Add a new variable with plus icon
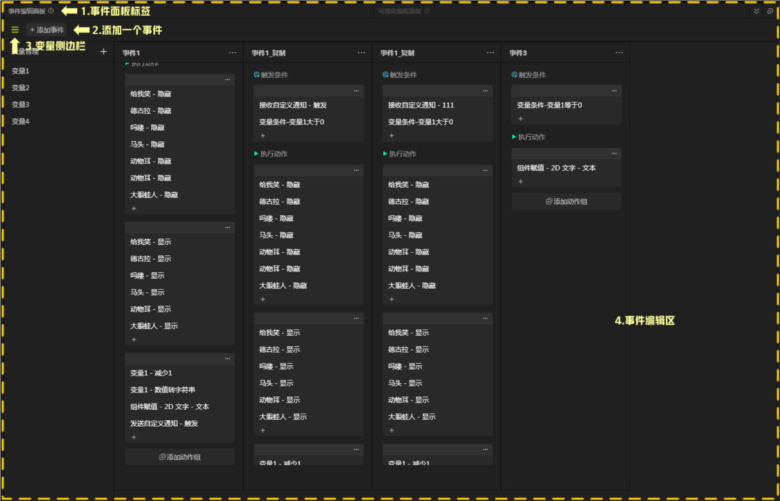780x501 pixels. pyautogui.click(x=103, y=52)
